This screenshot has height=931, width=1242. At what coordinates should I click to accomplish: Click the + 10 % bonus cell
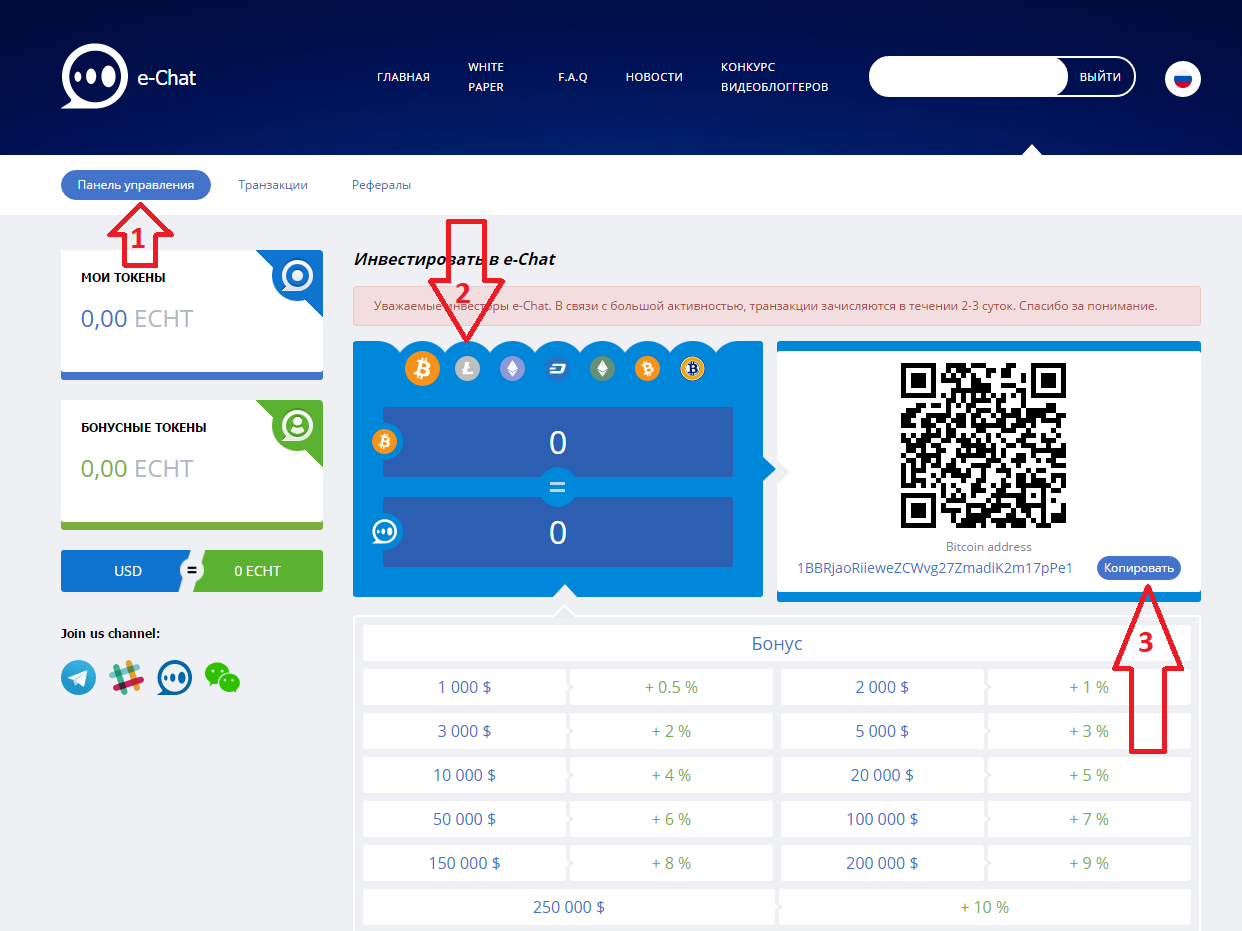coord(985,907)
